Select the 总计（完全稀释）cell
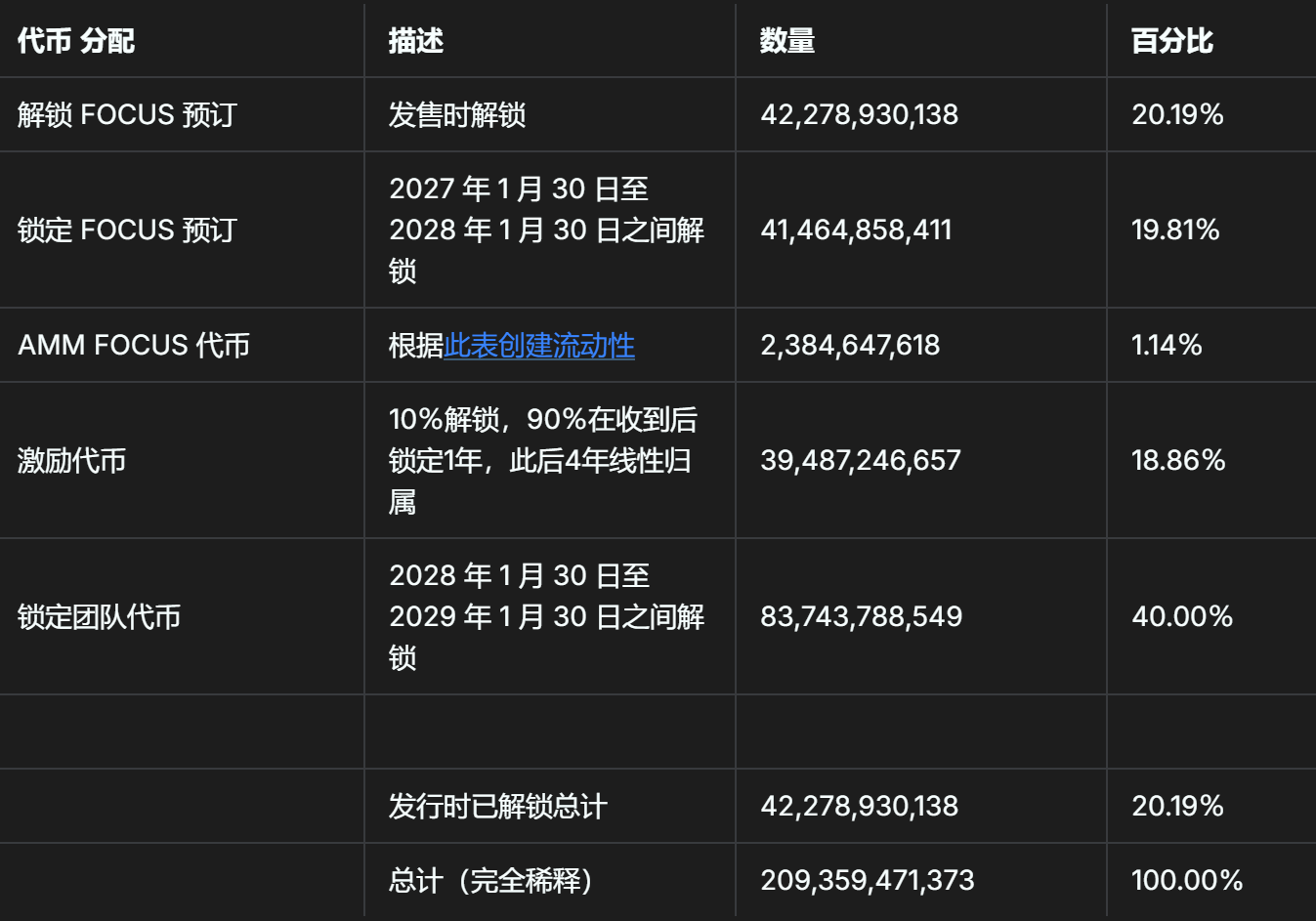The width and height of the screenshot is (1316, 921). [492, 881]
